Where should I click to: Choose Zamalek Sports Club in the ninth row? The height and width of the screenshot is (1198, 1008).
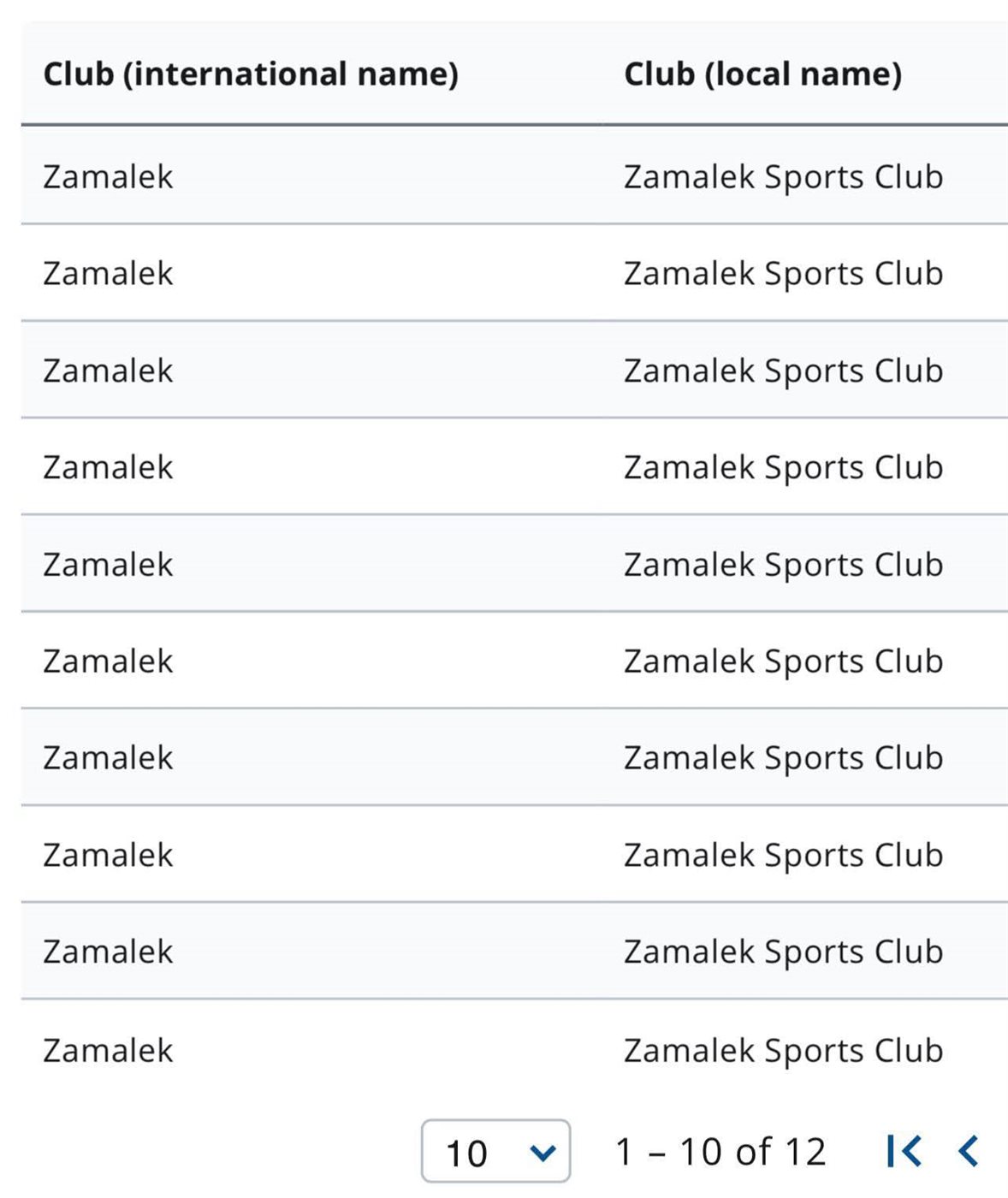(x=783, y=952)
